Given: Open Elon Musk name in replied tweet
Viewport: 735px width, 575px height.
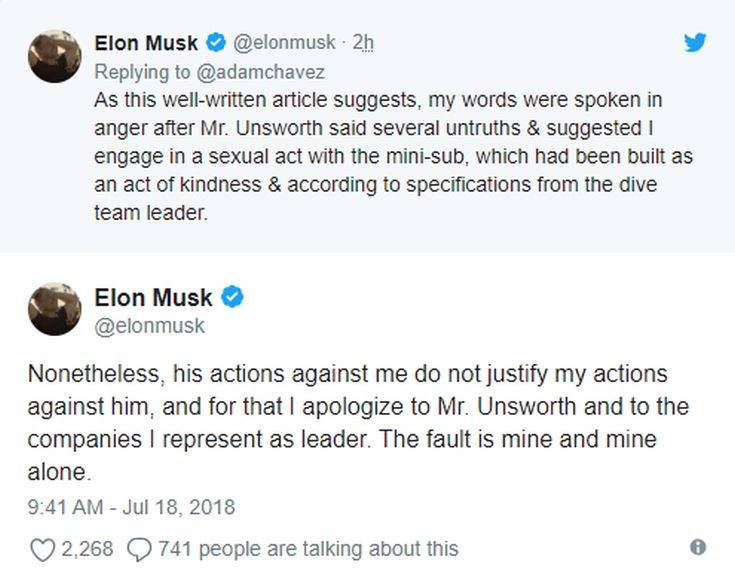Looking at the screenshot, I should (x=146, y=42).
